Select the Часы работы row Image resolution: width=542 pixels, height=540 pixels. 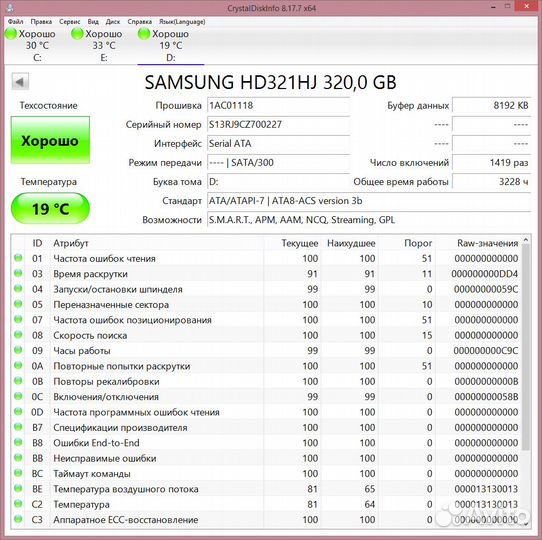tap(266, 351)
